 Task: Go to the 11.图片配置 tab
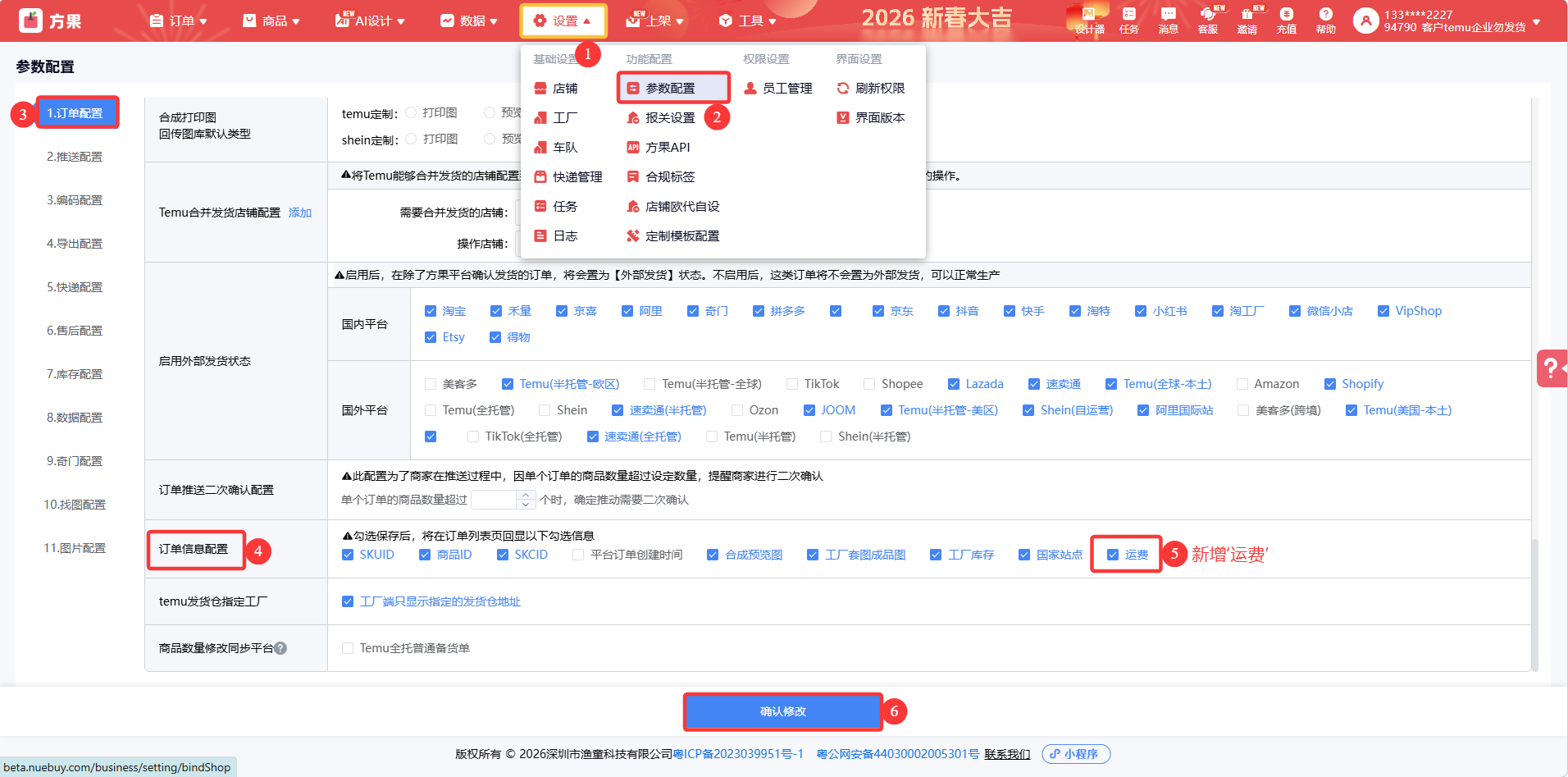pos(75,548)
